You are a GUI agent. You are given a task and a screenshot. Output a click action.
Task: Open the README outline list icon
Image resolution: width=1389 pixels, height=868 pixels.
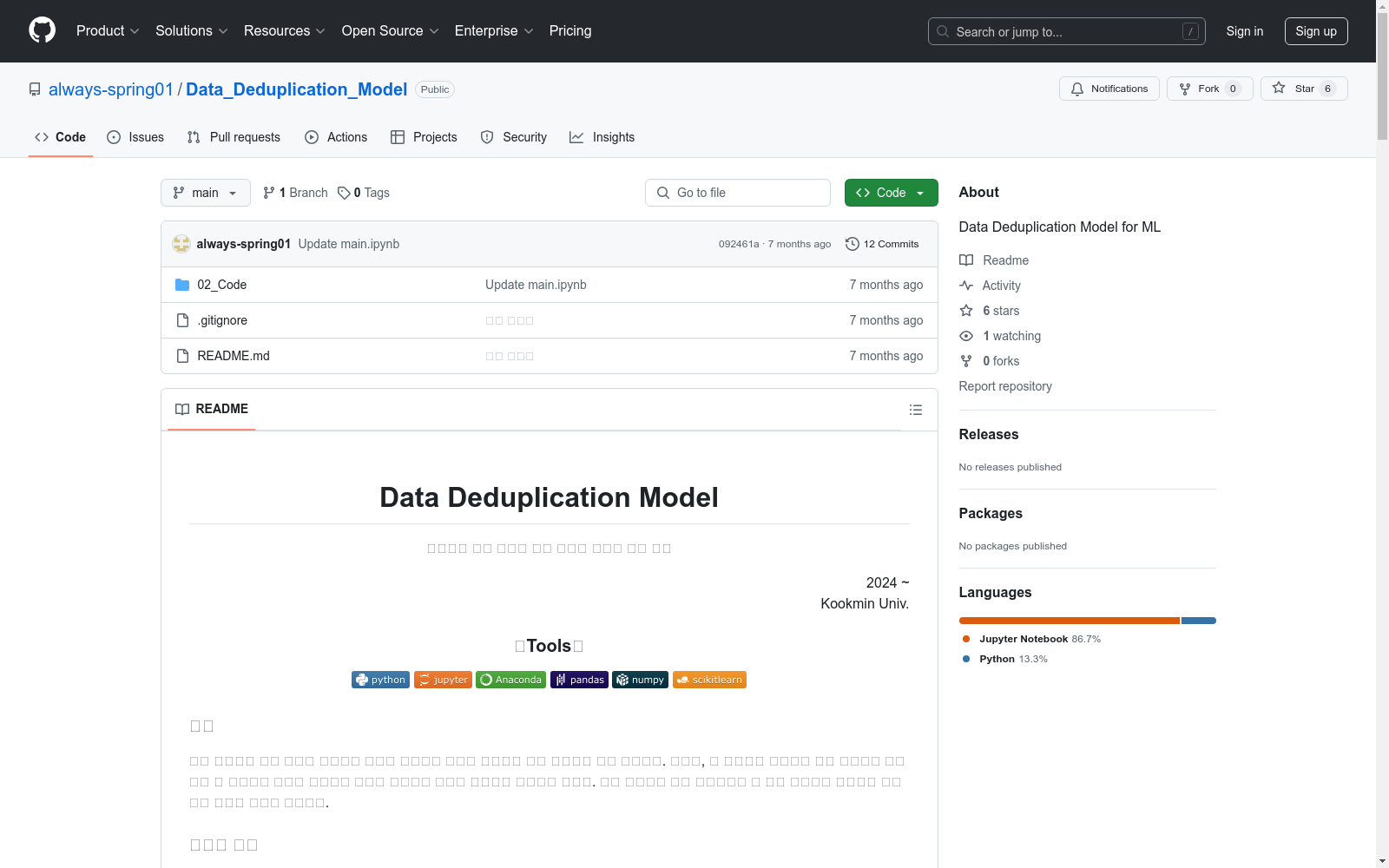[x=915, y=410]
